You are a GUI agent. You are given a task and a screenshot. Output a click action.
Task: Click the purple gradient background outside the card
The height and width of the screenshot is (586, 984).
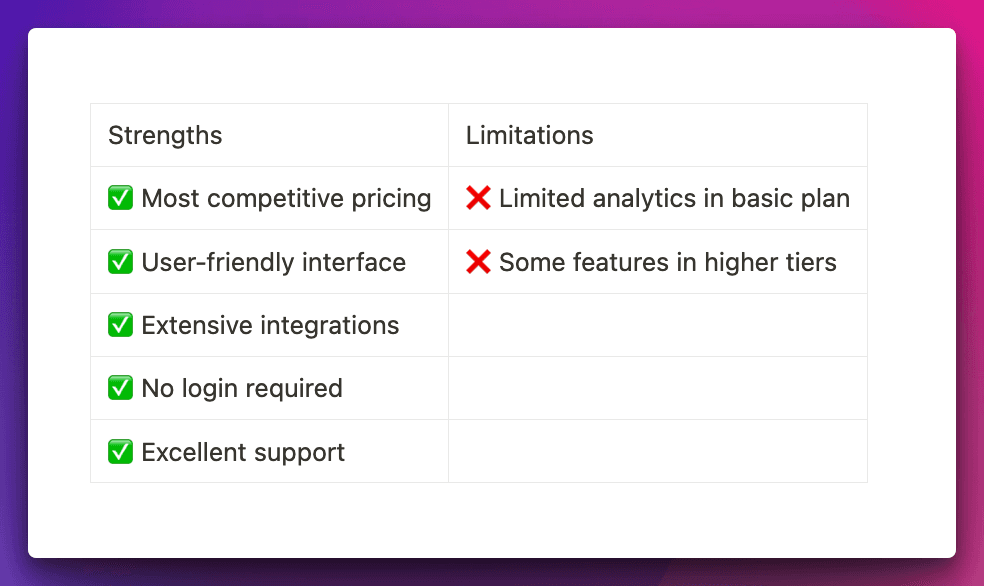coord(12,300)
